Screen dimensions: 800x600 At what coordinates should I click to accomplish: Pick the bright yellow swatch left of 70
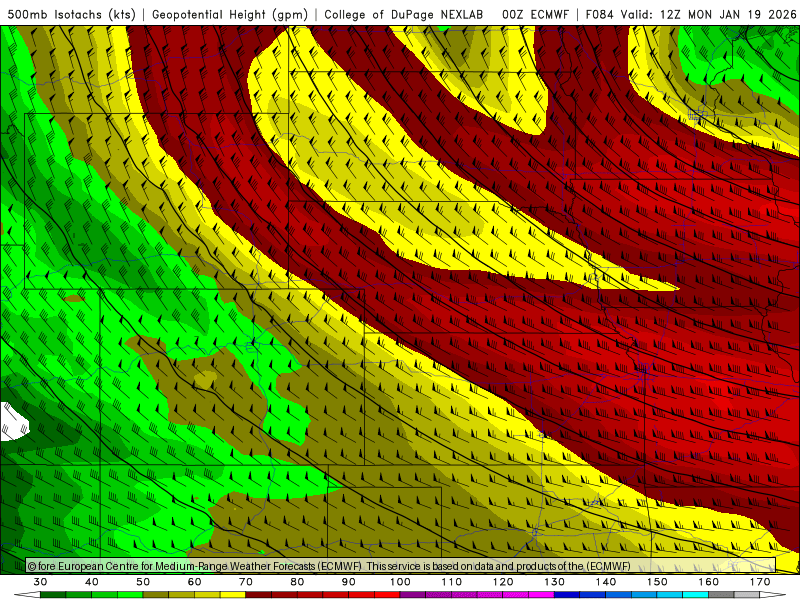pyautogui.click(x=233, y=595)
